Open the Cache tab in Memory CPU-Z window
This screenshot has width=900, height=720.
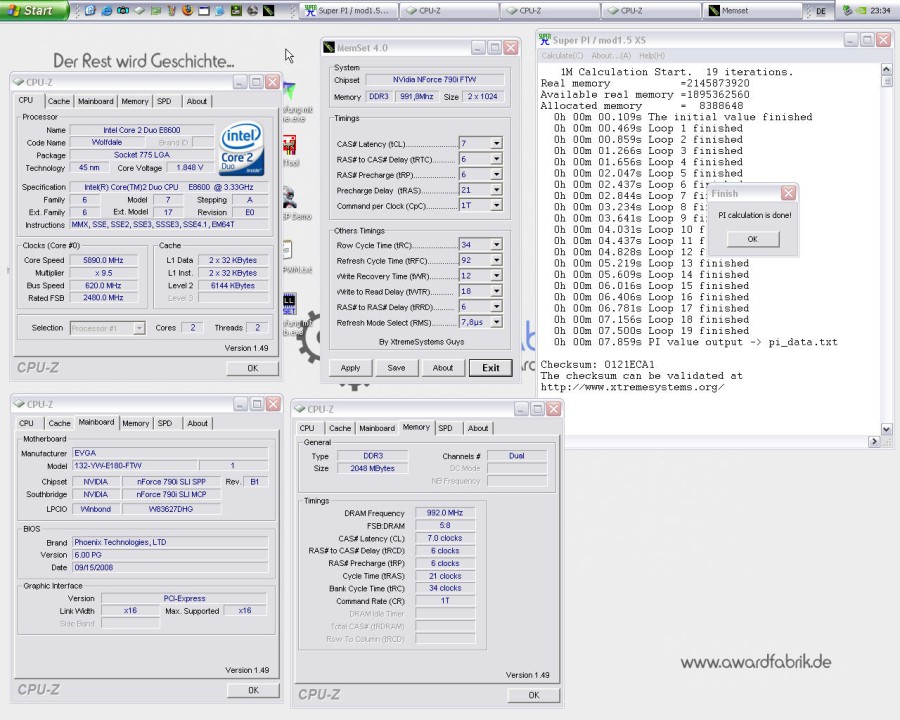[340, 428]
